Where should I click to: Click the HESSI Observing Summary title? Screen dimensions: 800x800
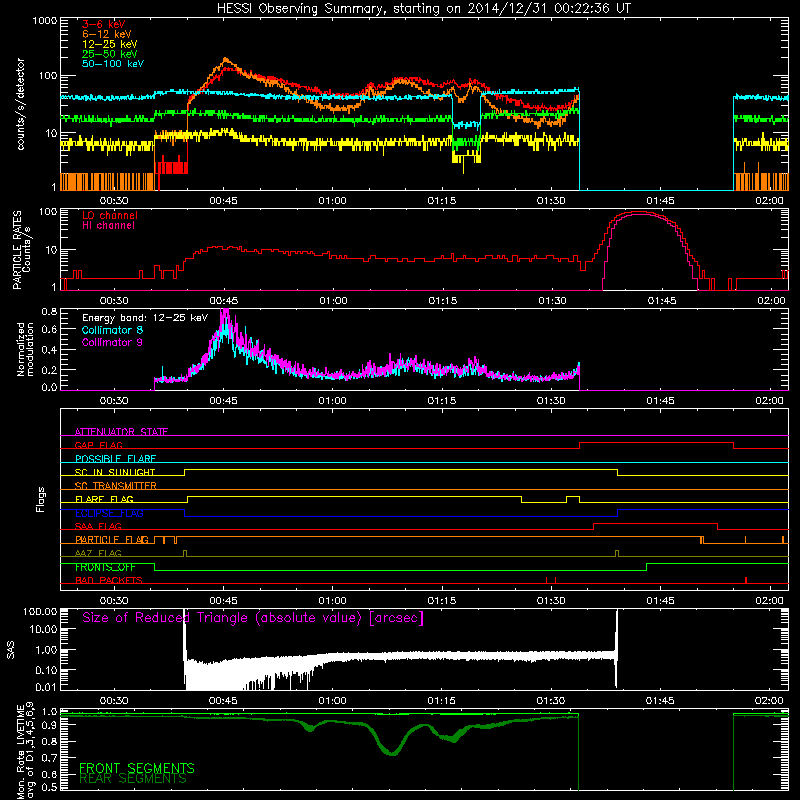tap(424, 9)
